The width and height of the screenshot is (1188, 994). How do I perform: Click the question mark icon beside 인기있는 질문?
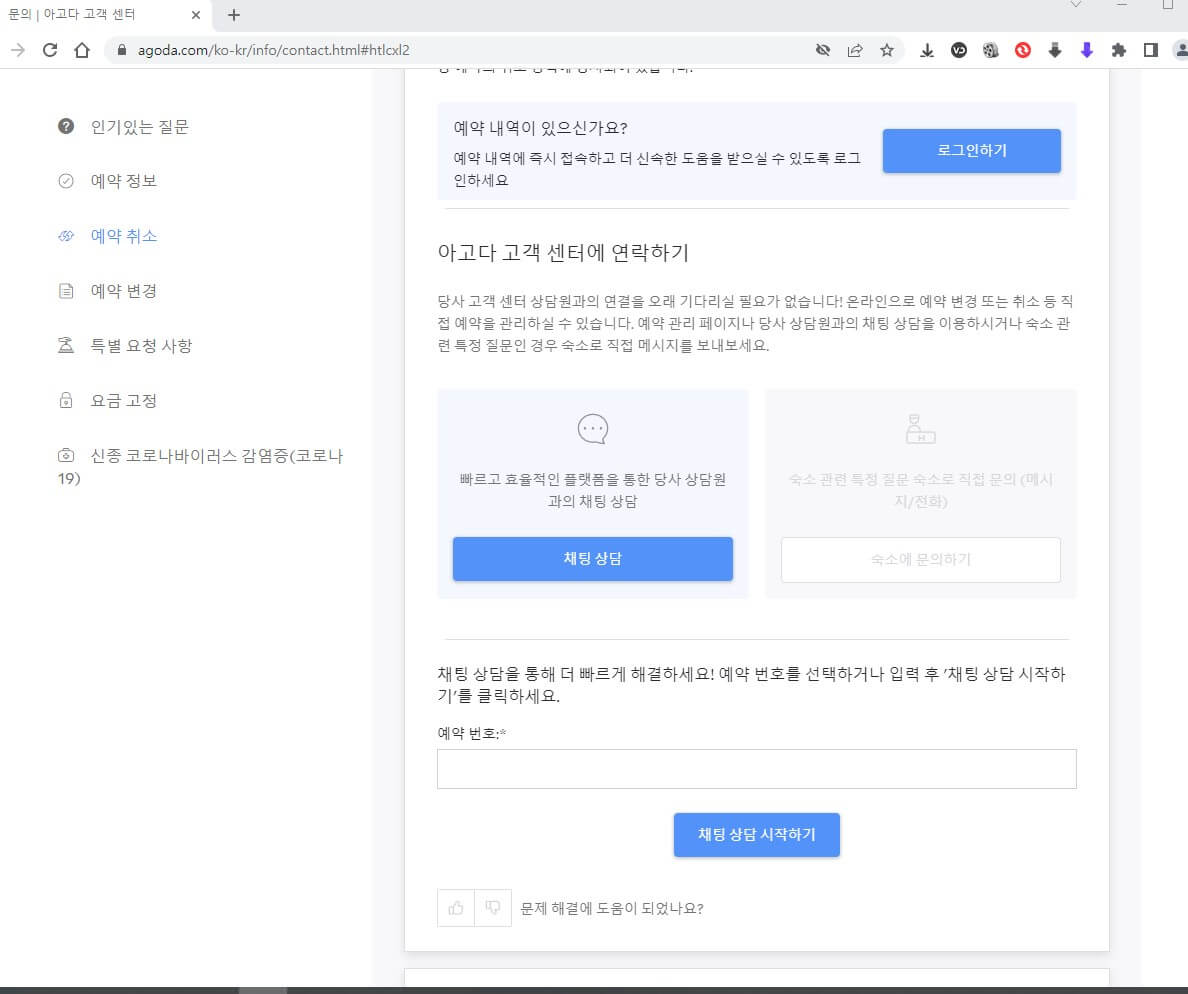[x=66, y=126]
